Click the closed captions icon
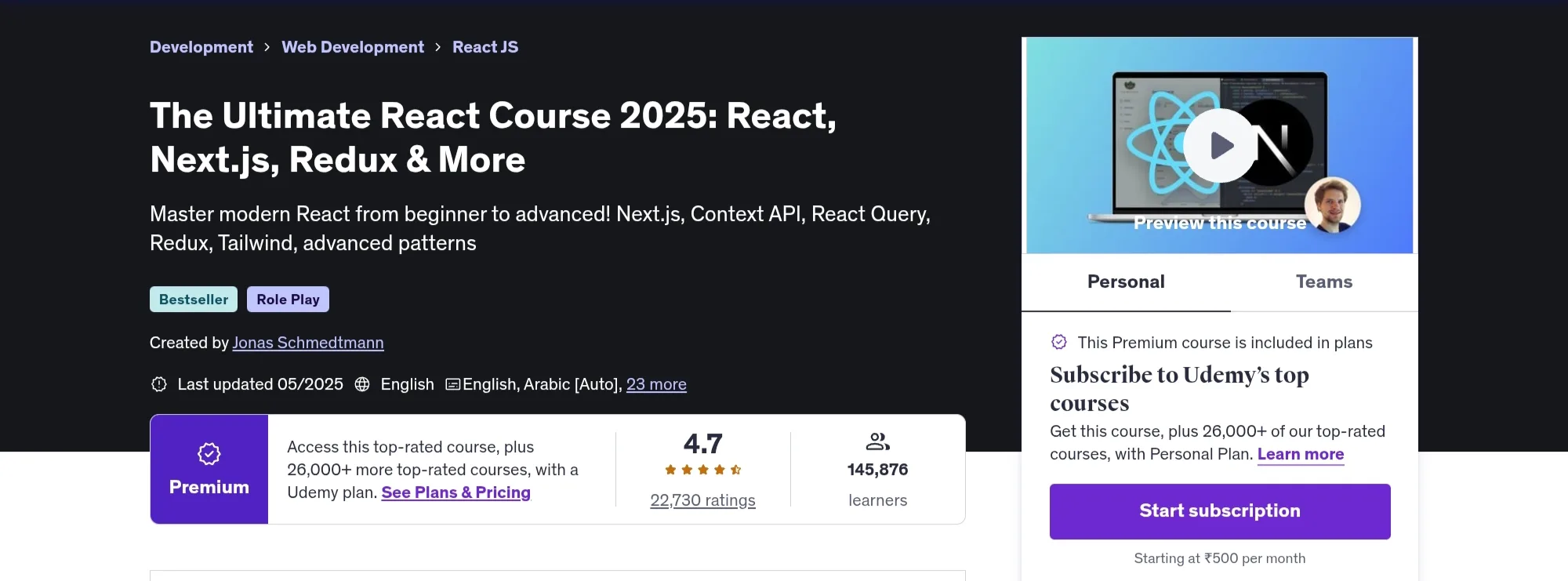The width and height of the screenshot is (1568, 581). [x=453, y=384]
